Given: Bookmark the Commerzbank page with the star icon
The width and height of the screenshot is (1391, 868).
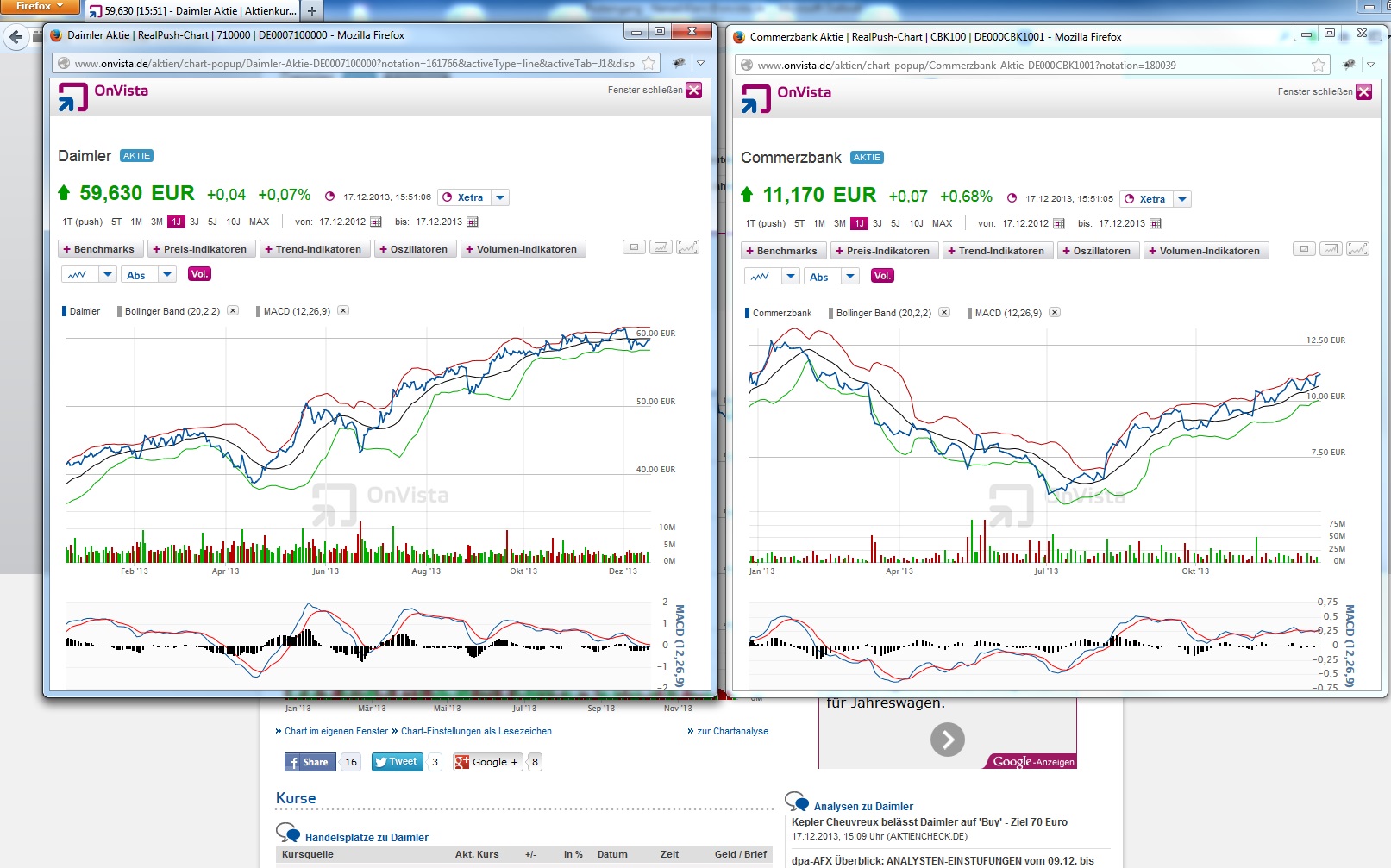Looking at the screenshot, I should [x=1319, y=66].
